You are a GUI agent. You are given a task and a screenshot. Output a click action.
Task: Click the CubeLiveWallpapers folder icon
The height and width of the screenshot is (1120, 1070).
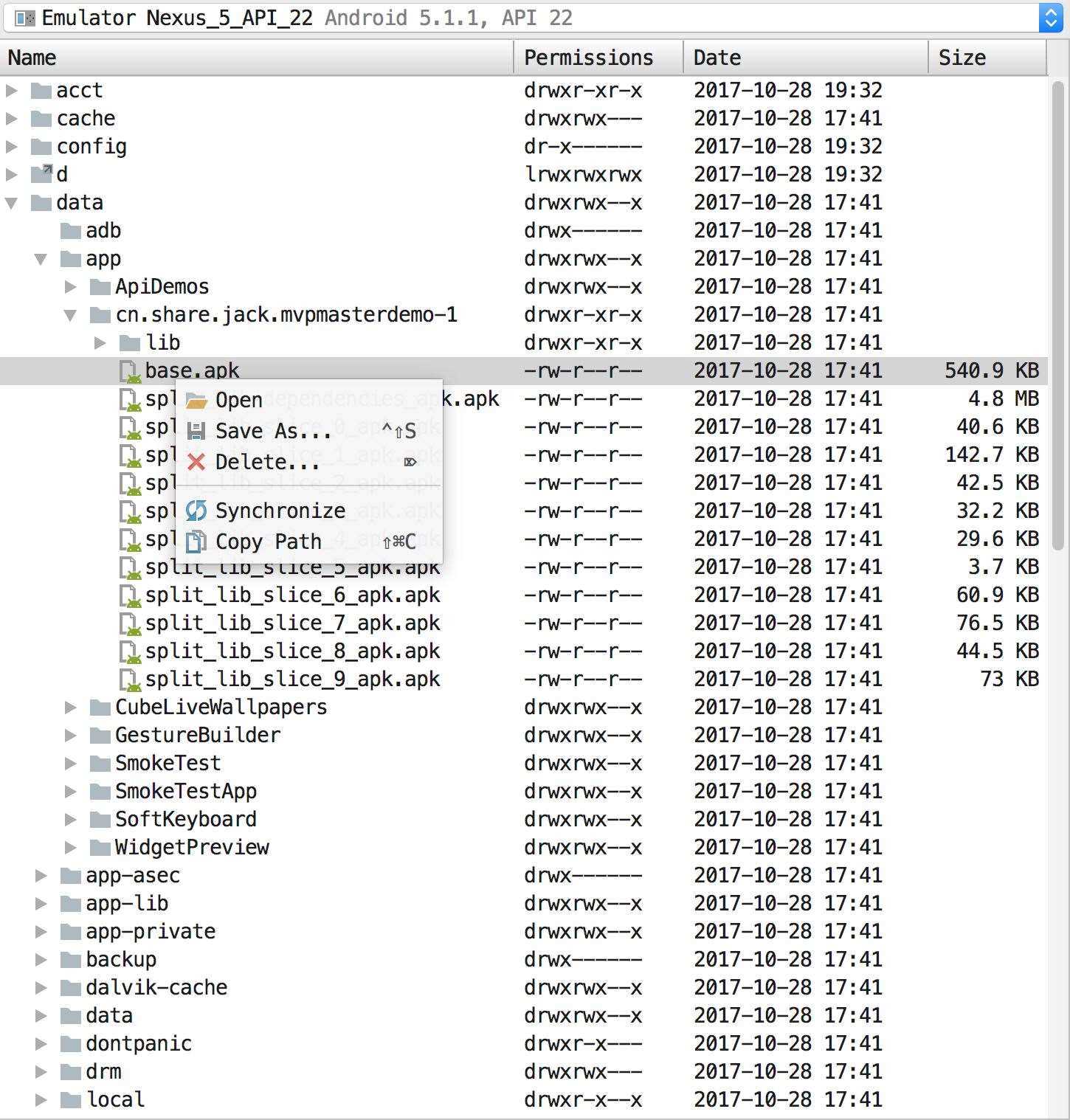coord(100,708)
